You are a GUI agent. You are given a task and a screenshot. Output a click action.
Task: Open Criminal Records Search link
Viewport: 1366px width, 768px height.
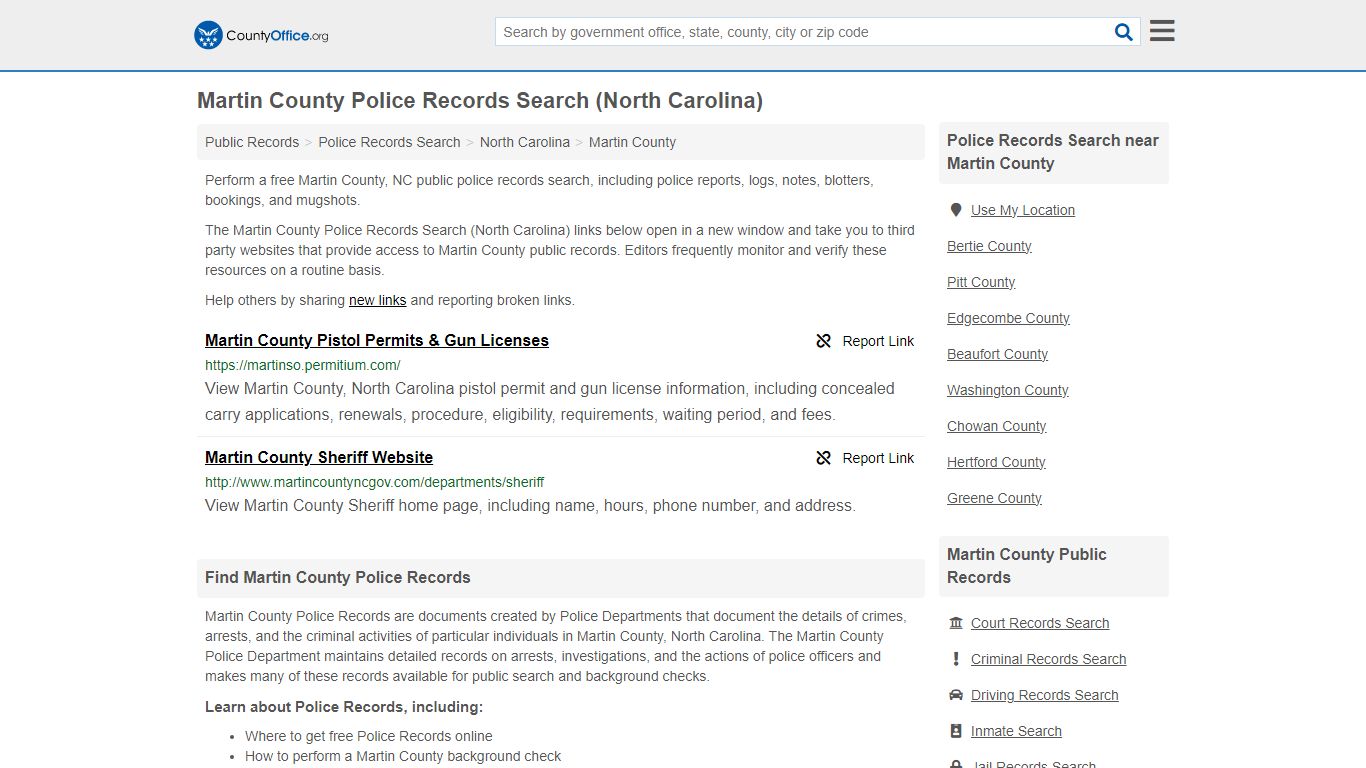tap(1048, 659)
